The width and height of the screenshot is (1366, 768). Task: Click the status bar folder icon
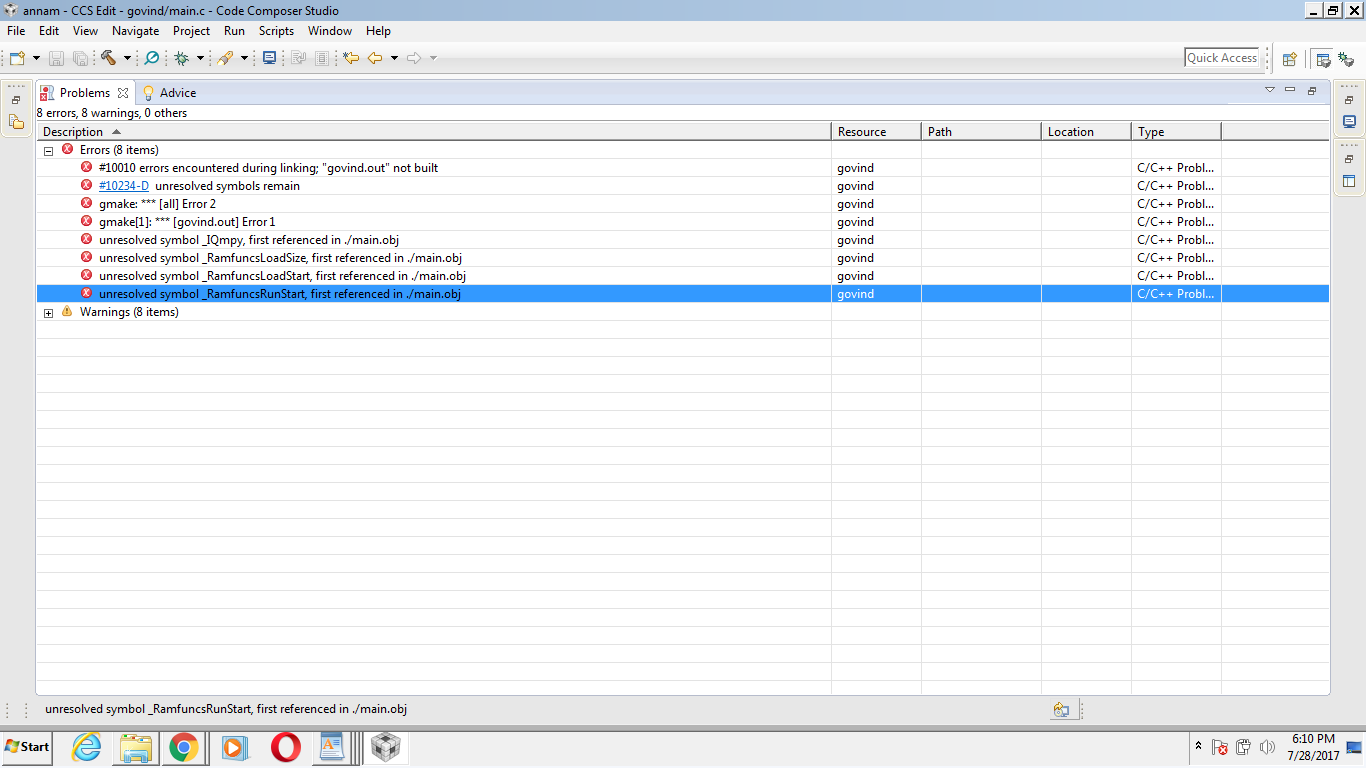(1061, 710)
